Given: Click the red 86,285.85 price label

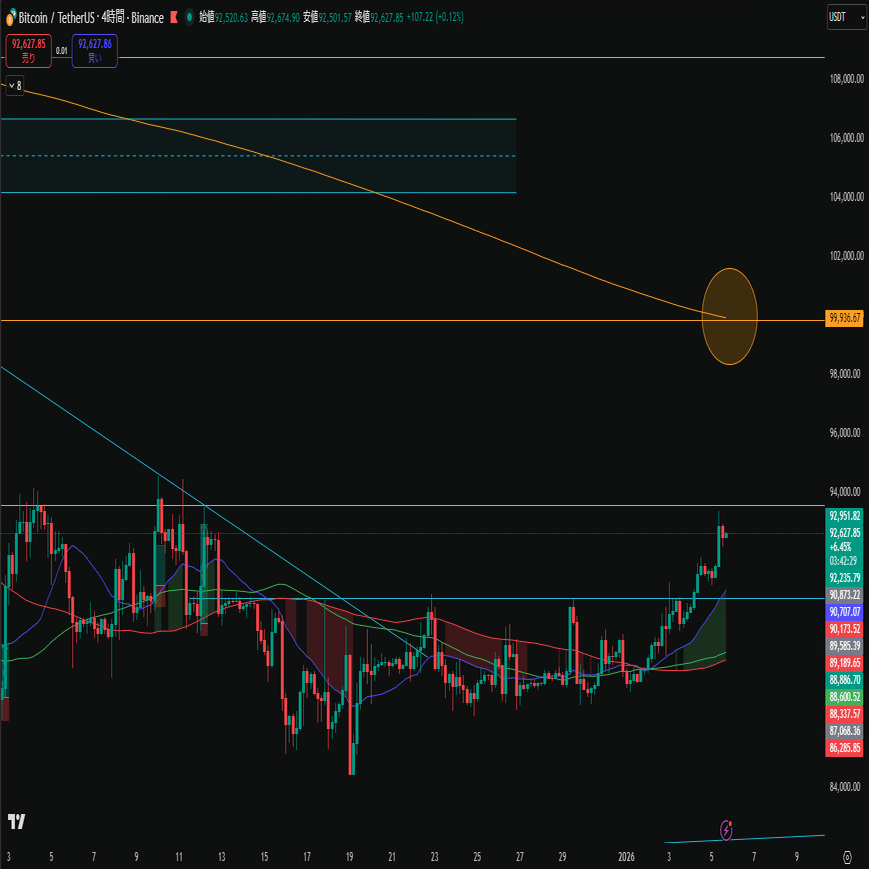Looking at the screenshot, I should pos(844,748).
